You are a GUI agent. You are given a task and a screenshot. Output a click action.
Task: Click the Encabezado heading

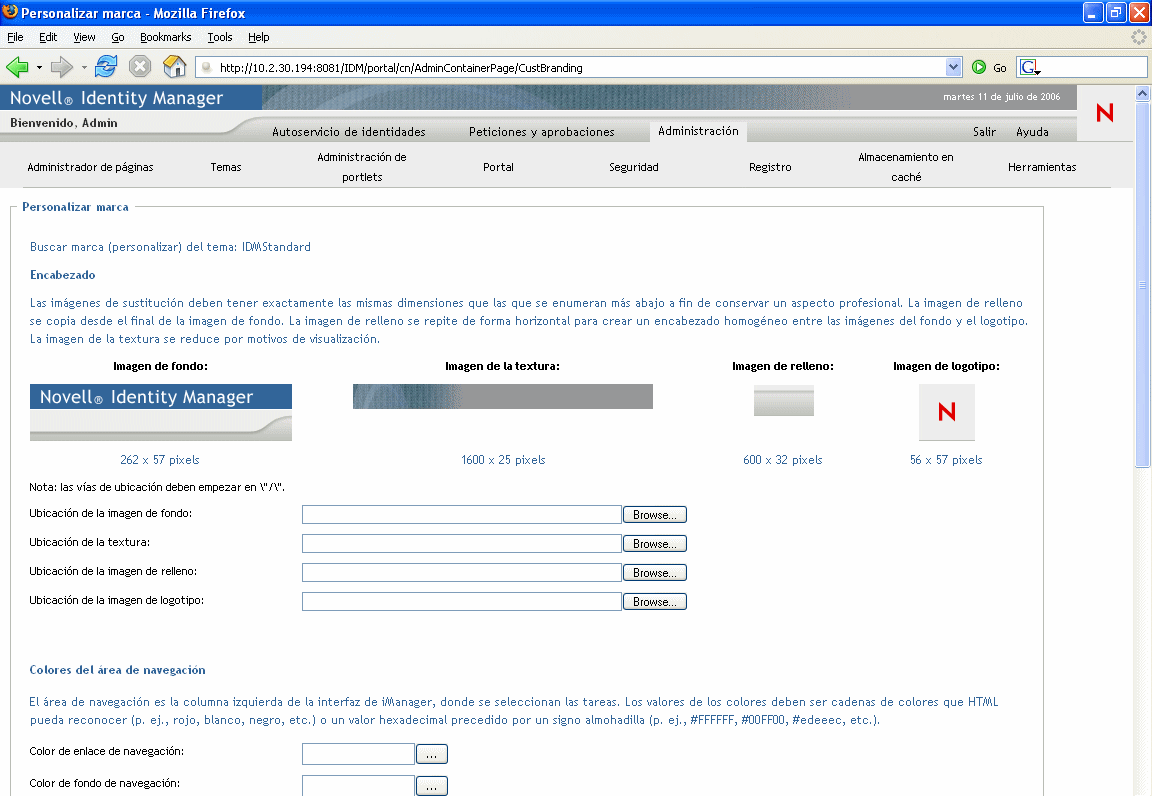pyautogui.click(x=62, y=275)
